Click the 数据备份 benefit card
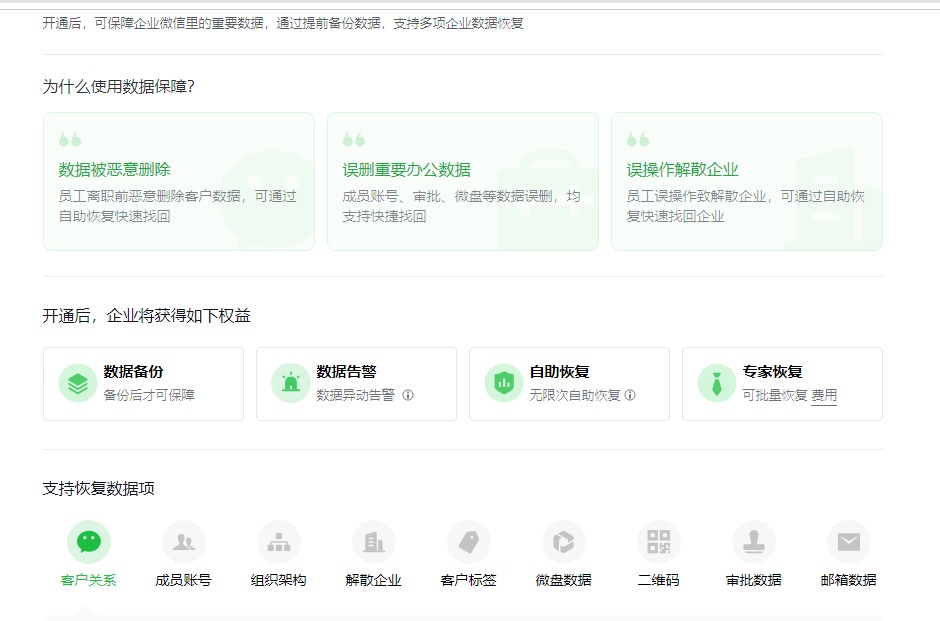Image resolution: width=940 pixels, height=621 pixels. pyautogui.click(x=143, y=384)
